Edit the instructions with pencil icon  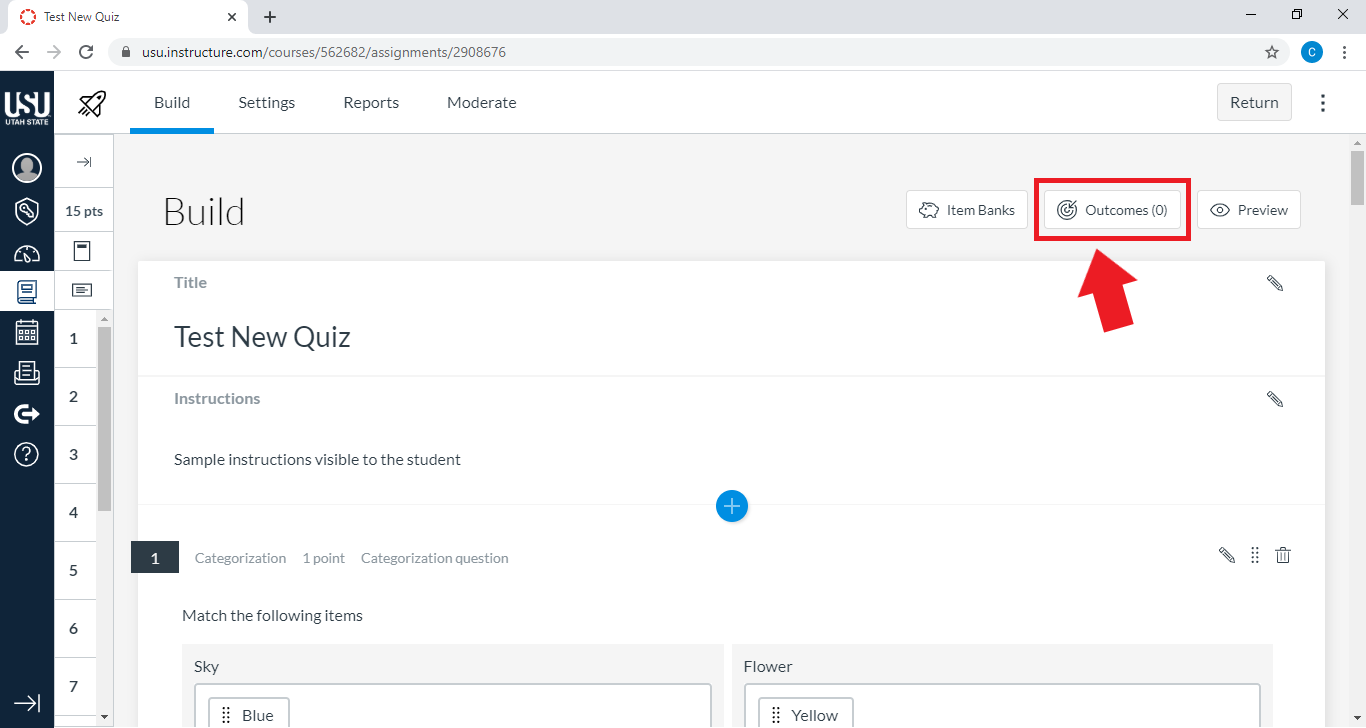pyautogui.click(x=1275, y=400)
